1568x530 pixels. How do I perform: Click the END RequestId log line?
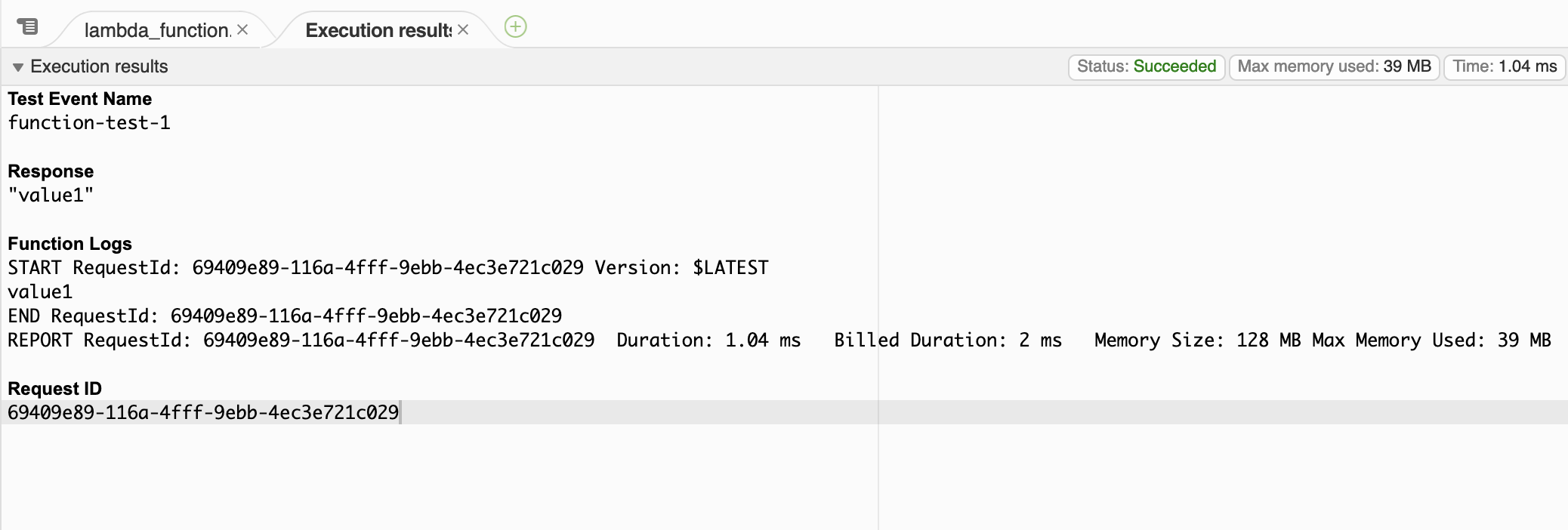click(284, 316)
